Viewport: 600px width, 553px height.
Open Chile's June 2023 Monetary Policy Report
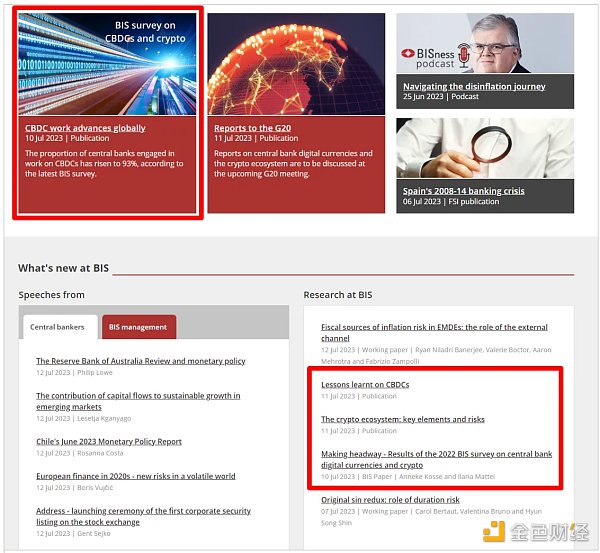coord(109,441)
